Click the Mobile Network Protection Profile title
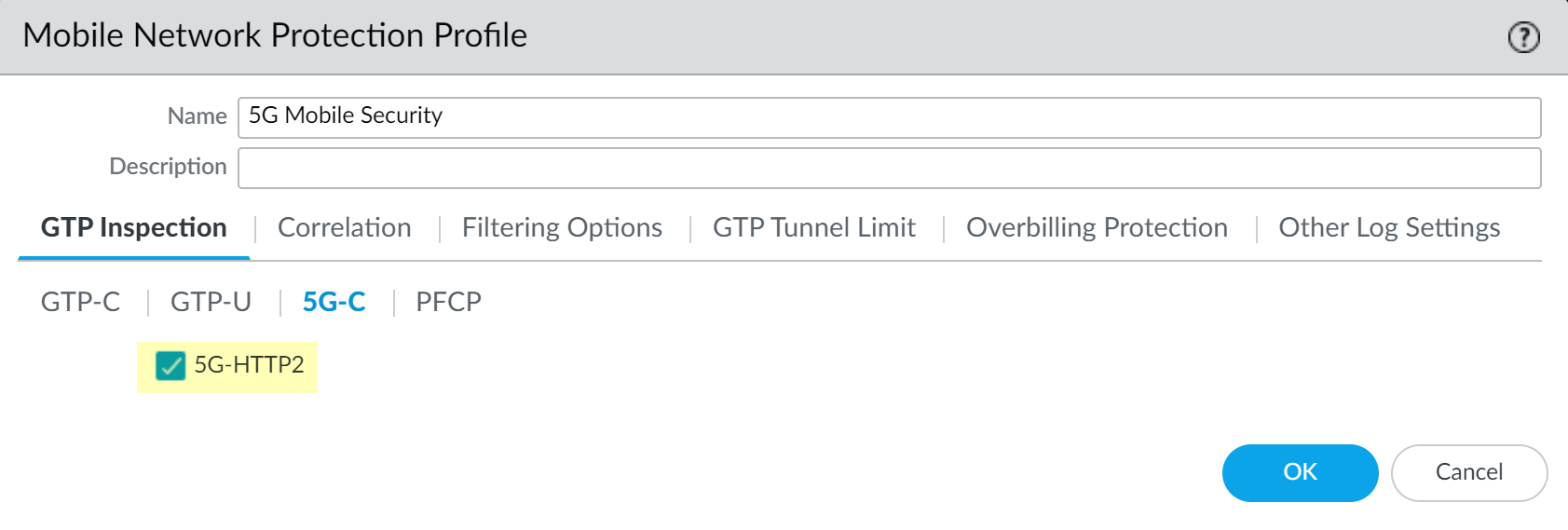 (275, 35)
